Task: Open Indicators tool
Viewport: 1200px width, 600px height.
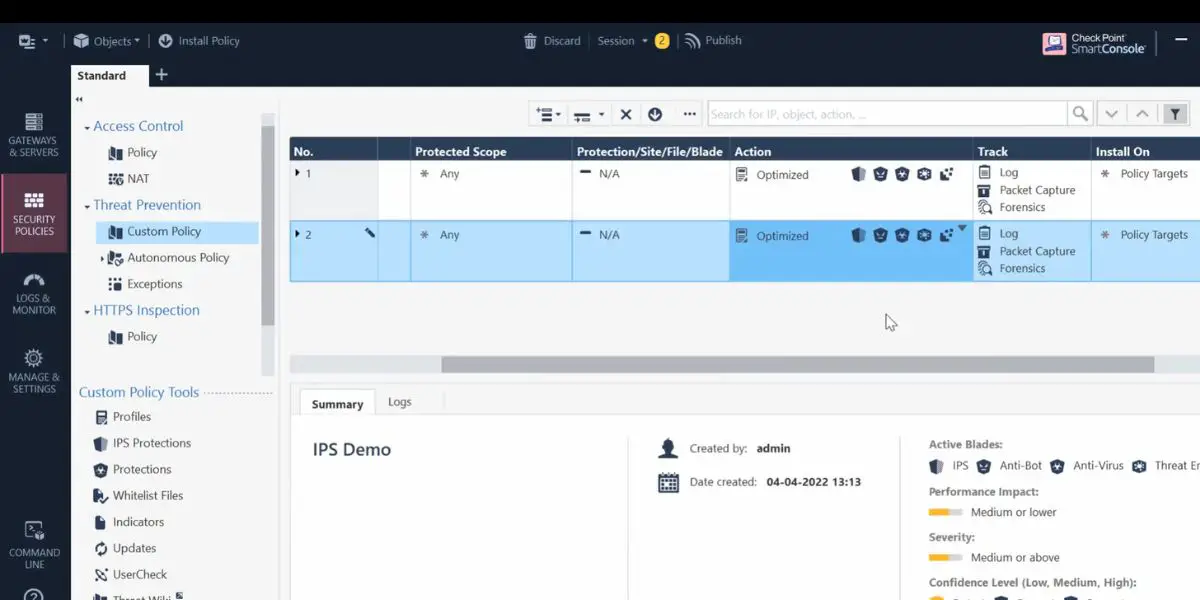Action: pos(128,522)
